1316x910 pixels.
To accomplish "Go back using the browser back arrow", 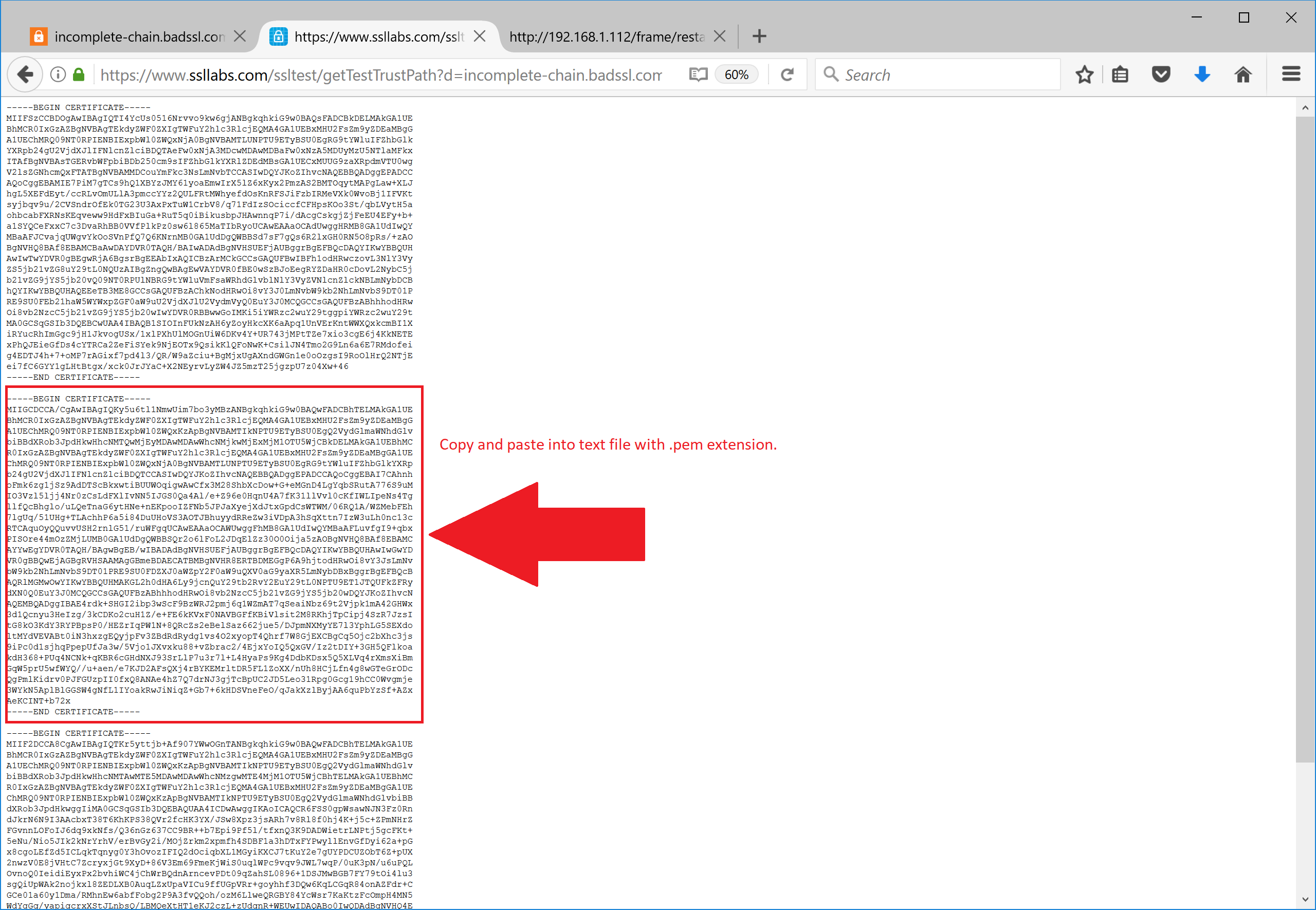I will pos(25,74).
